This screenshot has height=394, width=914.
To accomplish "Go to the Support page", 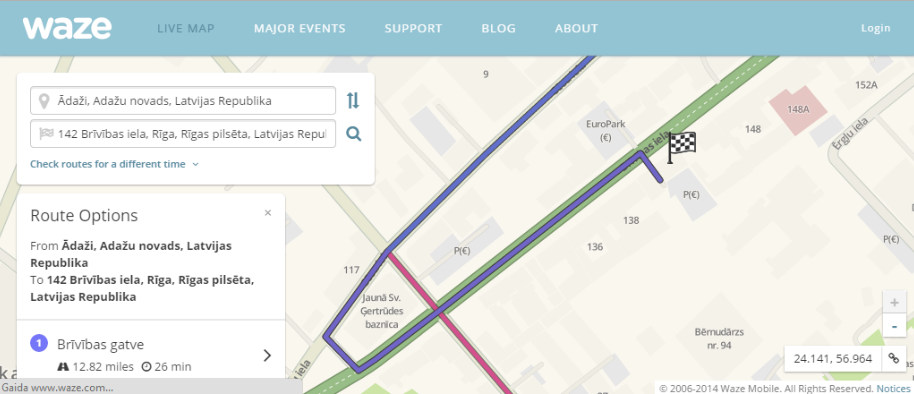I will (413, 28).
